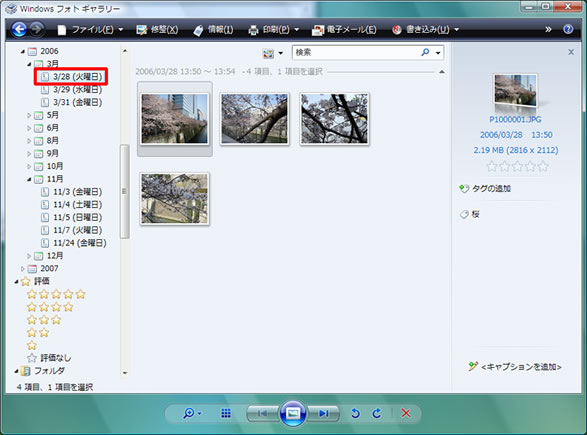This screenshot has width=587, height=435.
Task: Toggle the 情報(I) info pane
Action: pos(213,30)
